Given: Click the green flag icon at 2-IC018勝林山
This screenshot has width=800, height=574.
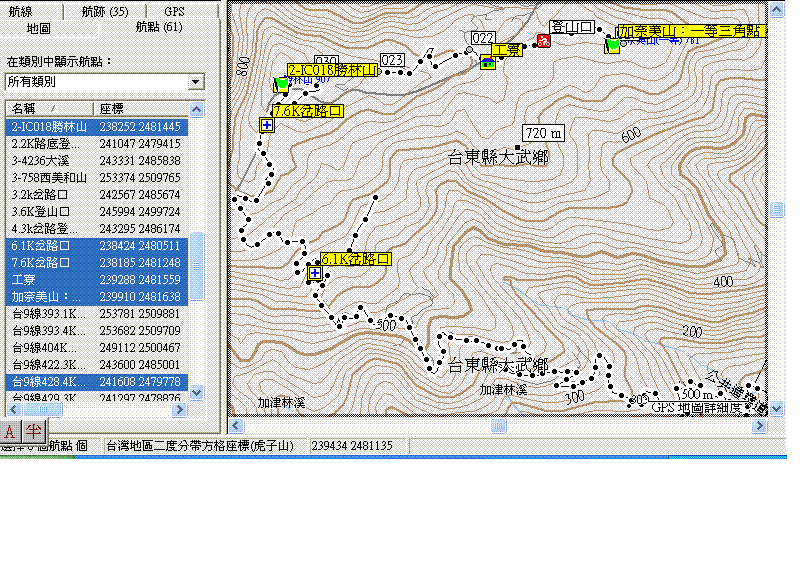Looking at the screenshot, I should (281, 84).
